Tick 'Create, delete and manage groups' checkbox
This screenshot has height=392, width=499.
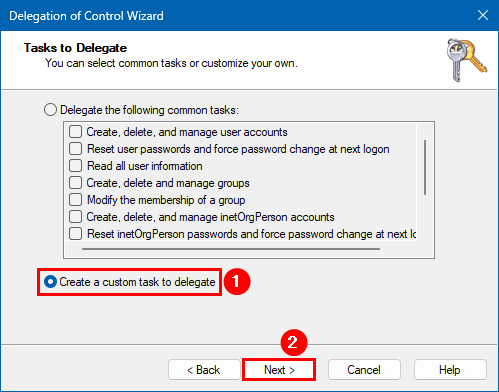(x=76, y=182)
